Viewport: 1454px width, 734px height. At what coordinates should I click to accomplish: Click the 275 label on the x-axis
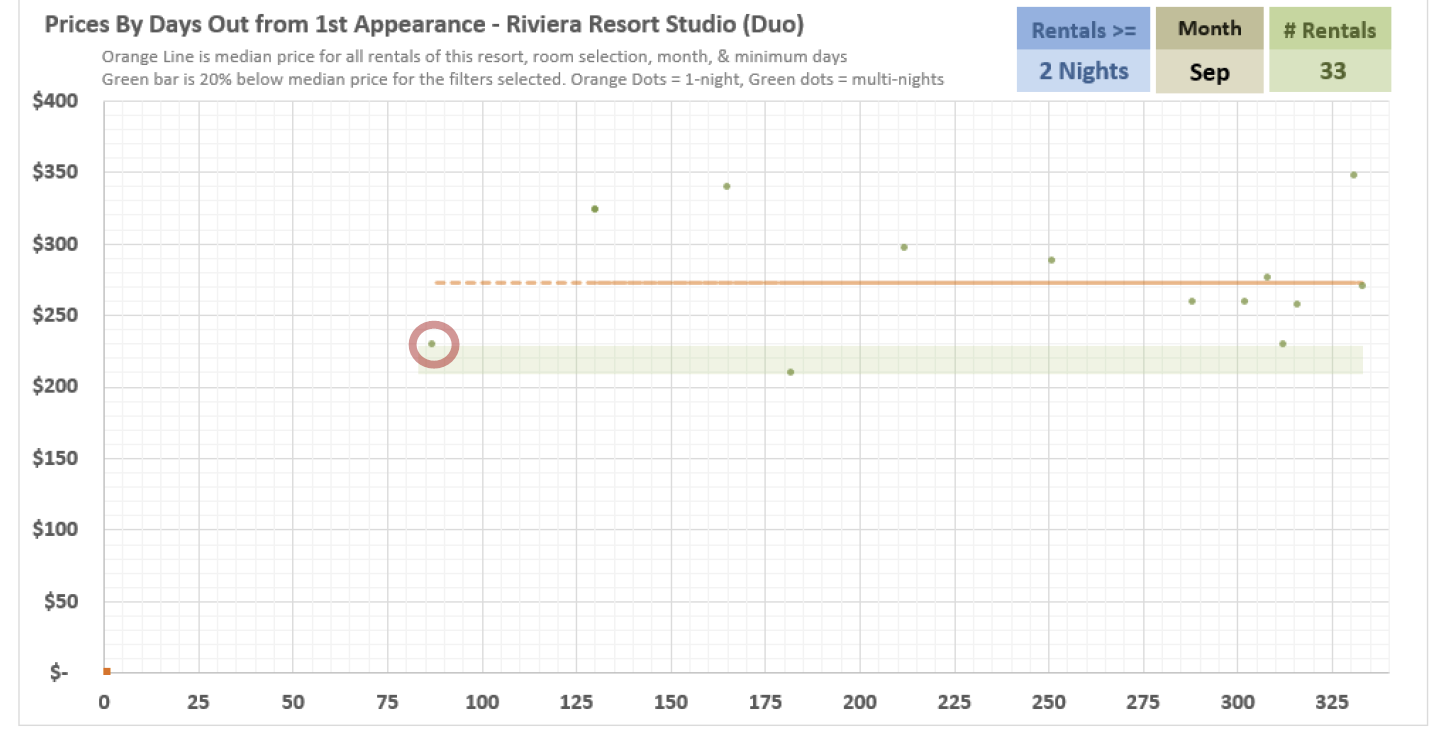click(1143, 702)
